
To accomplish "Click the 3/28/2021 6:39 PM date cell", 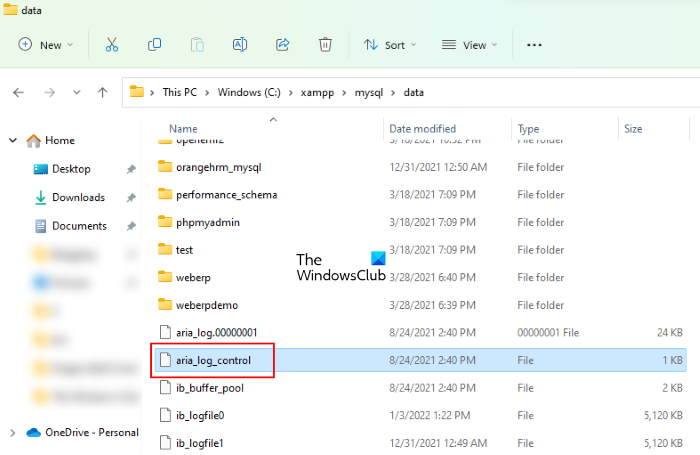I will [x=432, y=305].
